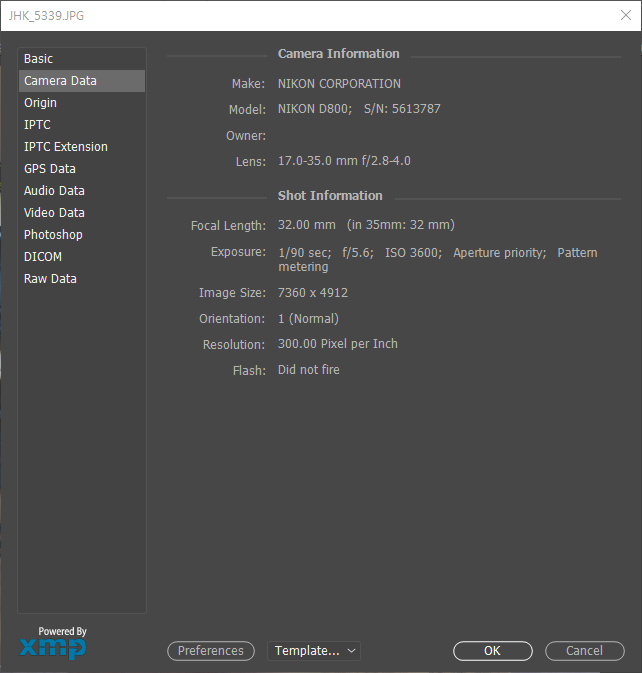Click the focal length 32.00 mm value
Image resolution: width=642 pixels, height=673 pixels.
pyautogui.click(x=306, y=225)
